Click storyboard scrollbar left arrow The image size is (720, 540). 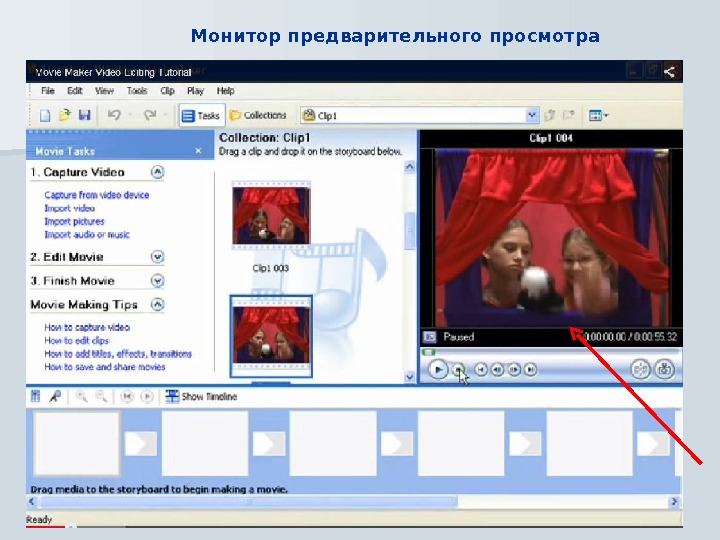32,501
